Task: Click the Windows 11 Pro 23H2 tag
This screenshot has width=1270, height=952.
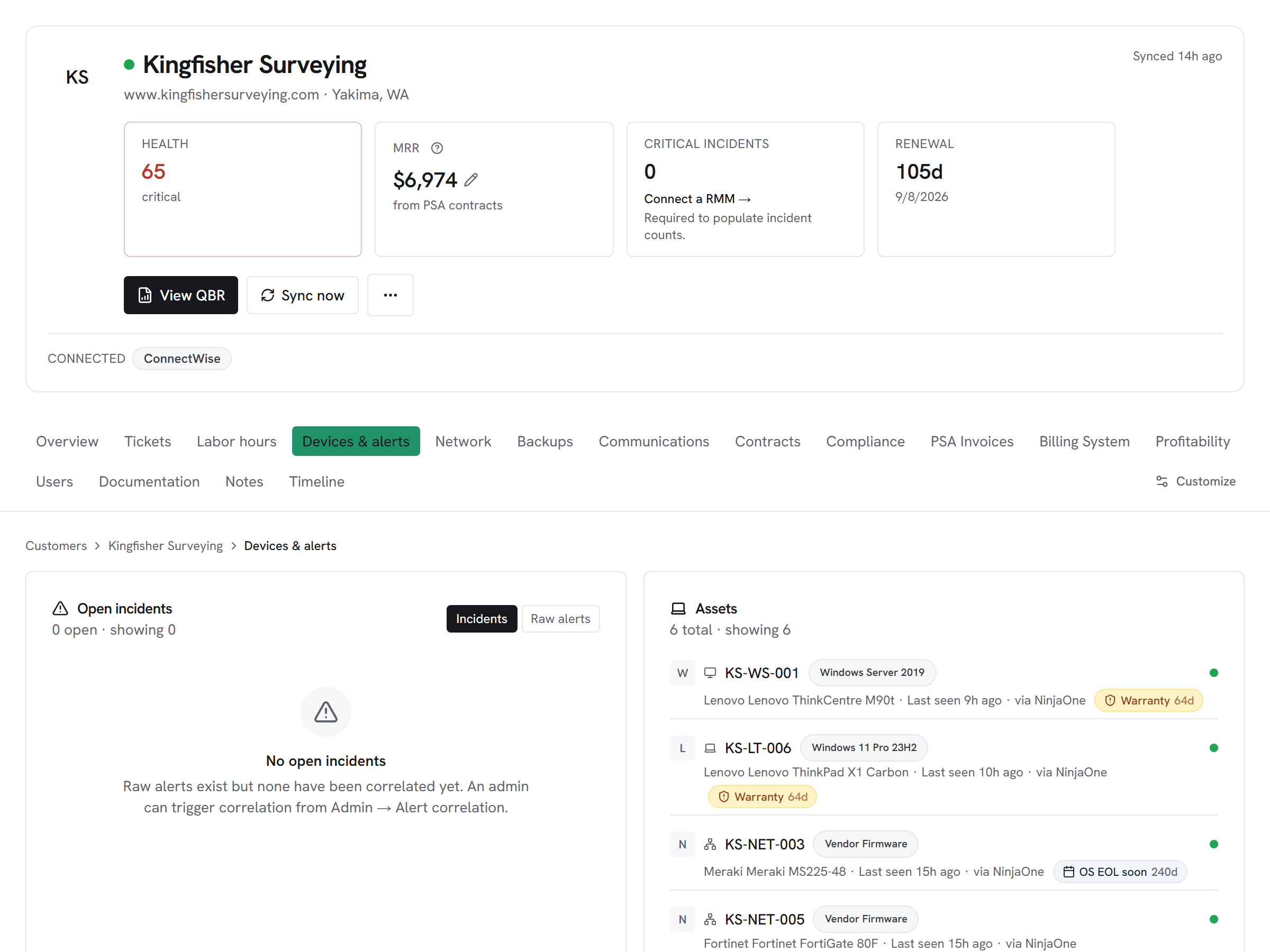Action: pyautogui.click(x=864, y=748)
